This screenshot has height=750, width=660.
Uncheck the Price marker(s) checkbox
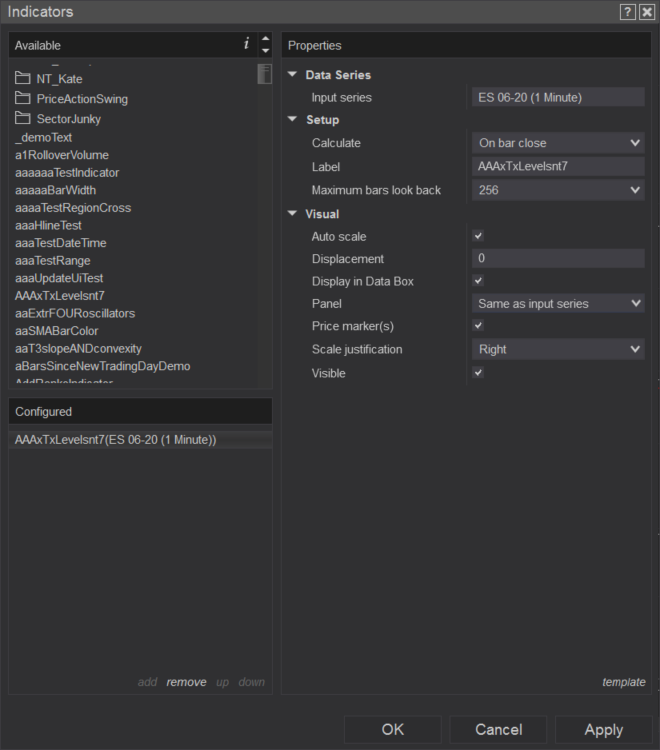pos(478,325)
